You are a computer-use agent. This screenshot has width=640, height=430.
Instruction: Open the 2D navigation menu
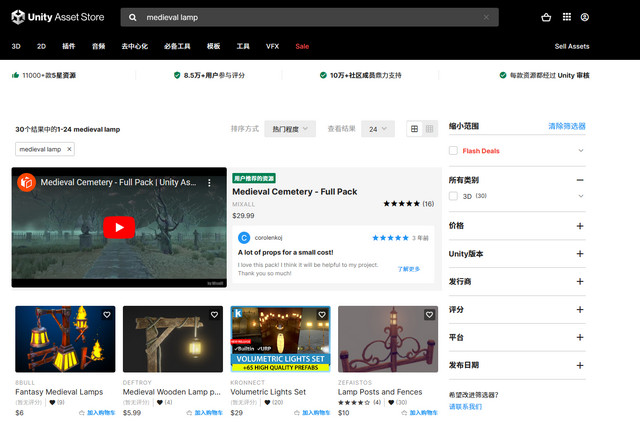[41, 47]
